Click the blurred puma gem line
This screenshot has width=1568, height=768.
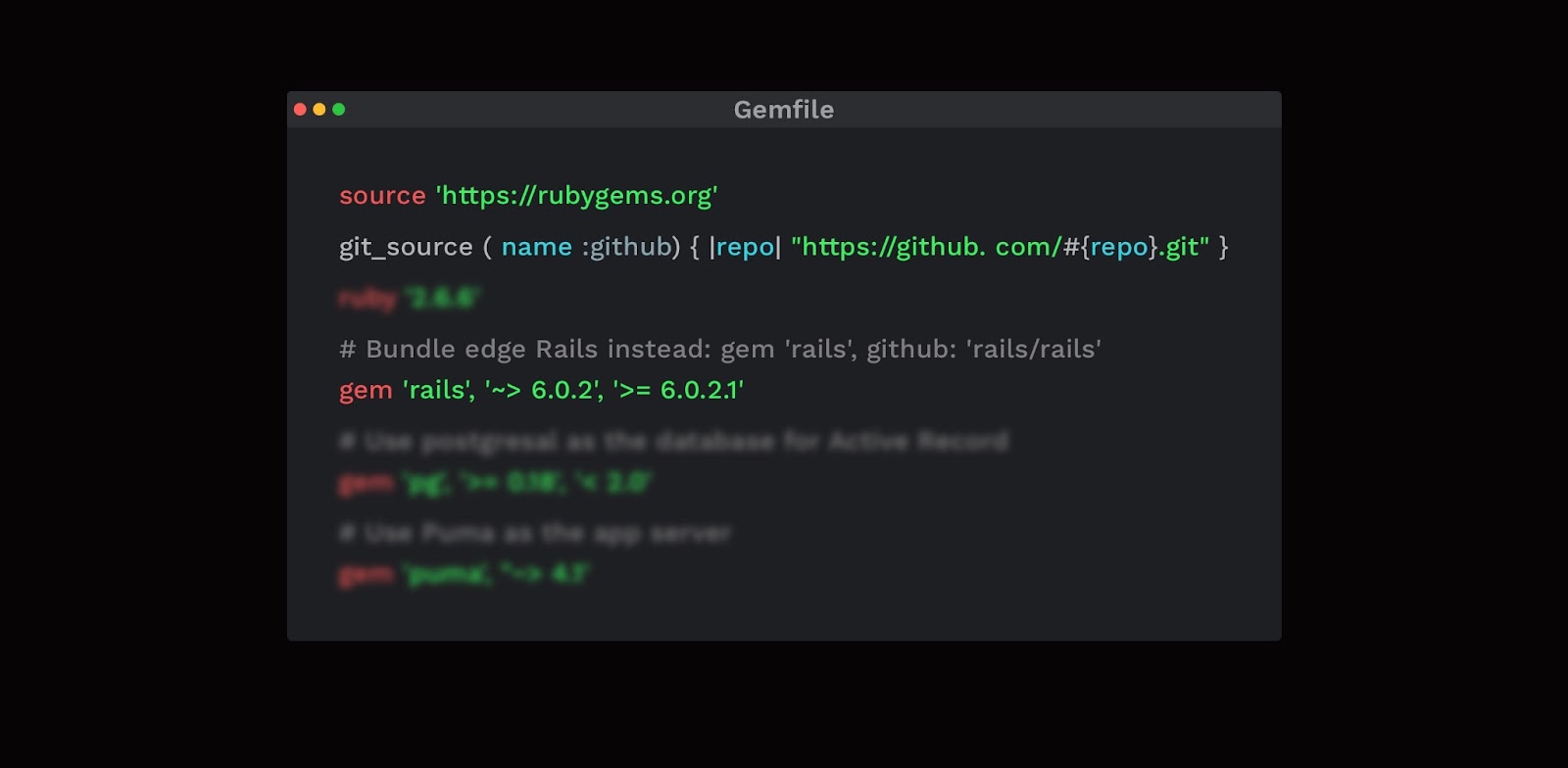464,574
